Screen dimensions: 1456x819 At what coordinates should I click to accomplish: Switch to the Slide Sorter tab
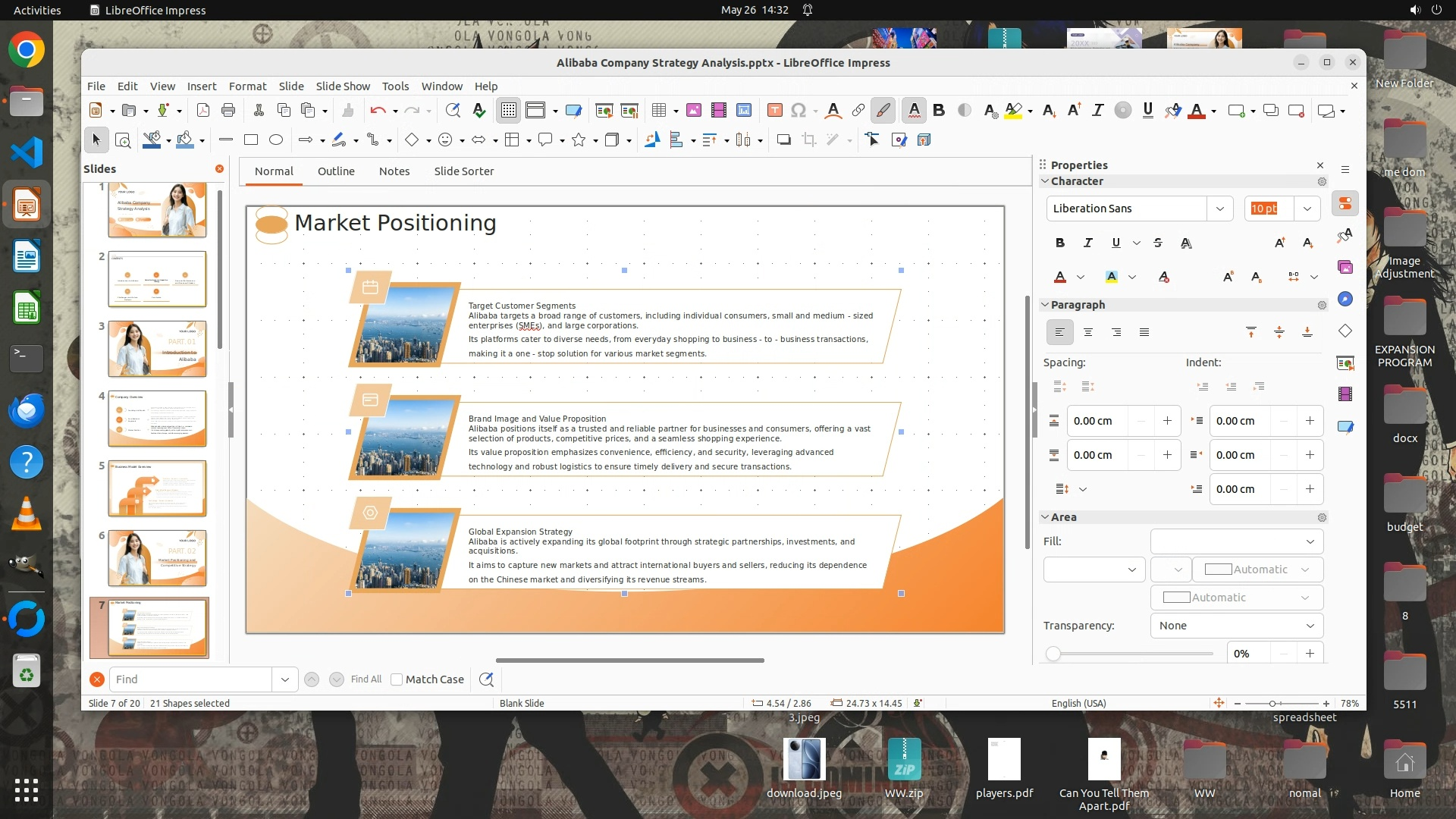click(463, 171)
